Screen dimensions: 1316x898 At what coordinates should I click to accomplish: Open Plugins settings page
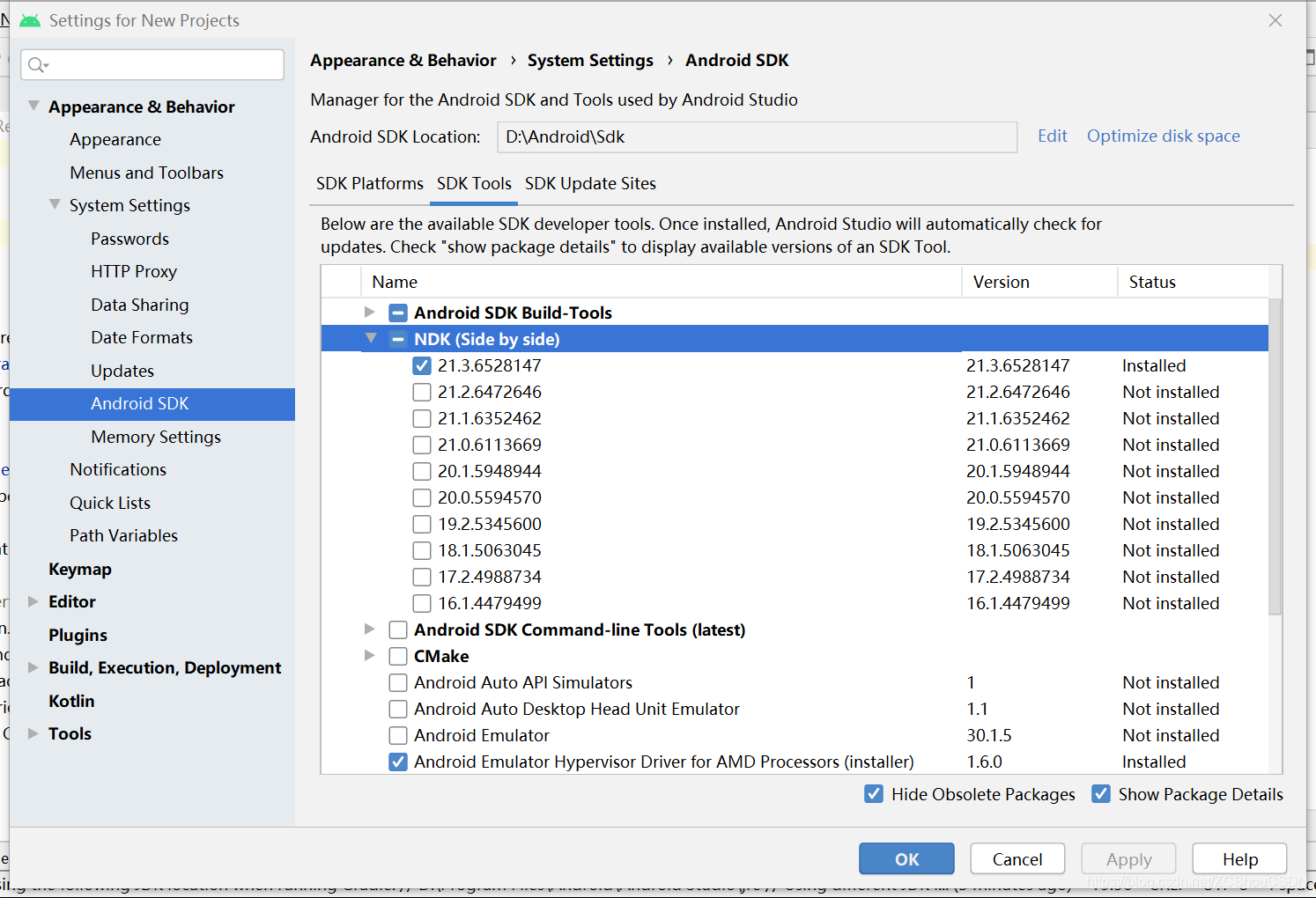pyautogui.click(x=78, y=635)
